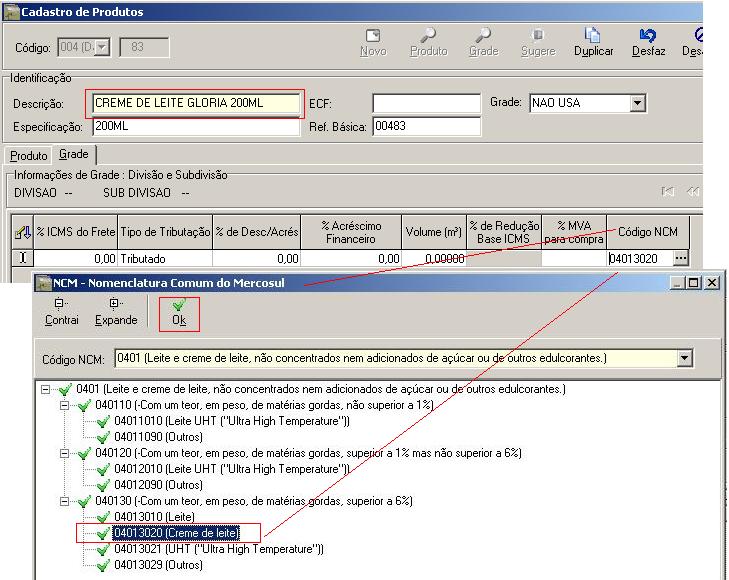Click the Tipo de Tributação column header
The width and height of the screenshot is (729, 580).
pos(165,232)
